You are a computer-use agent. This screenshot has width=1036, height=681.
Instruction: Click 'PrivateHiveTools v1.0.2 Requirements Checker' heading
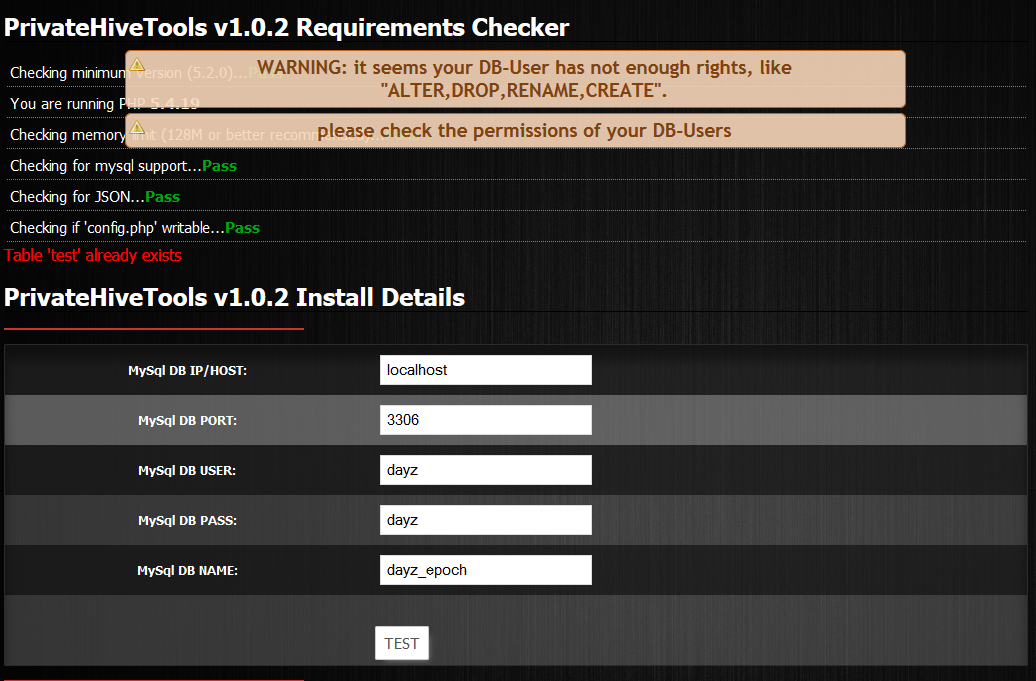coord(287,27)
